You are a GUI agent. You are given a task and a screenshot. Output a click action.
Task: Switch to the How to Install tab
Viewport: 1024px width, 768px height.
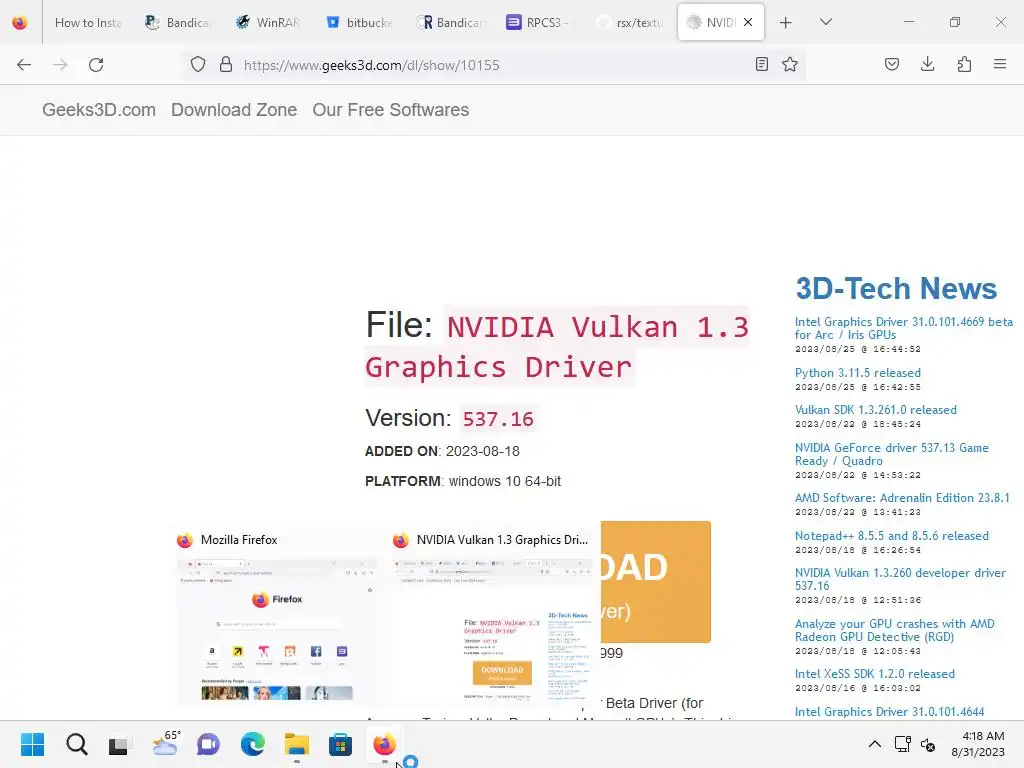88,23
